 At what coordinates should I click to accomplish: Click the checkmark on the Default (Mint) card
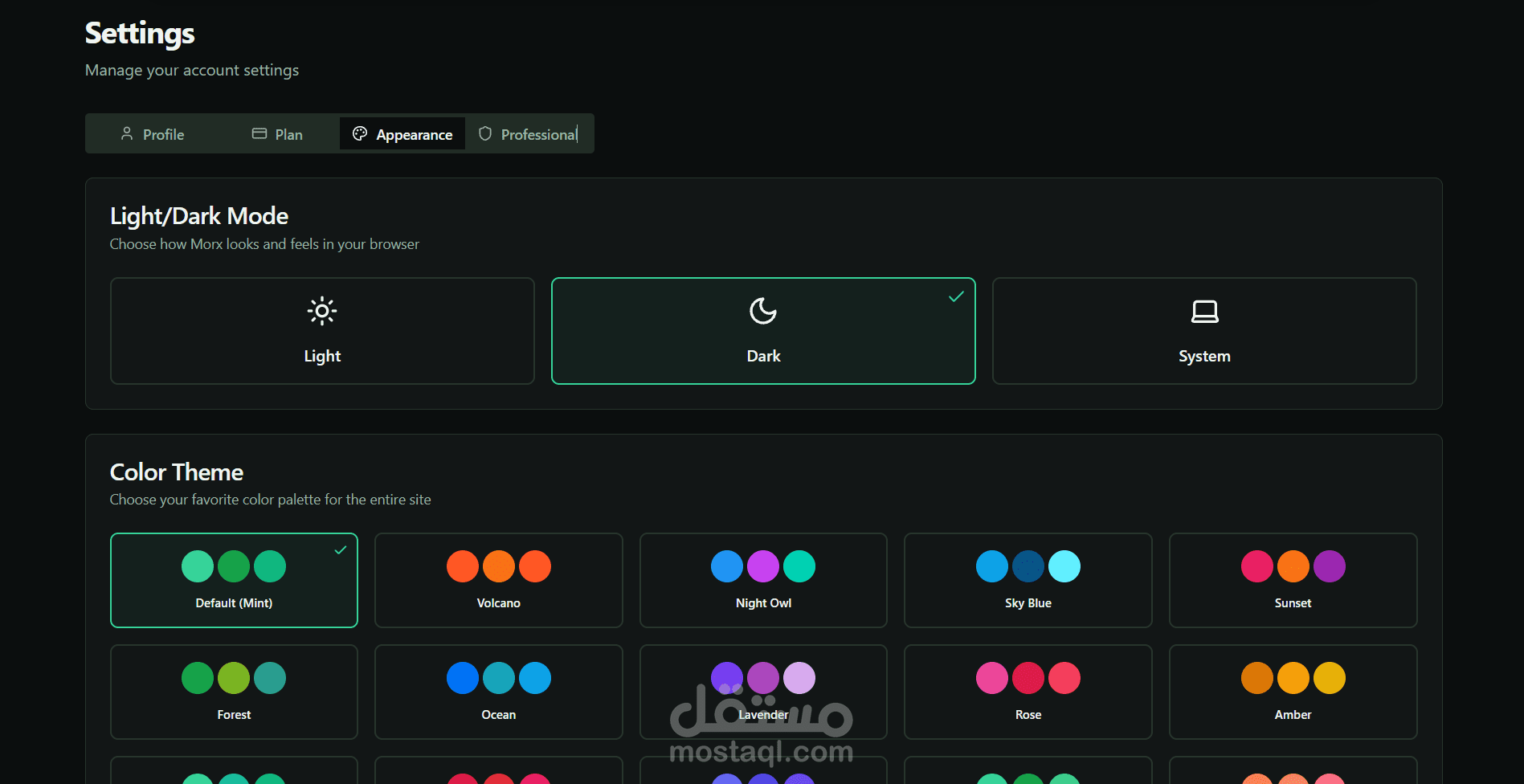[341, 550]
